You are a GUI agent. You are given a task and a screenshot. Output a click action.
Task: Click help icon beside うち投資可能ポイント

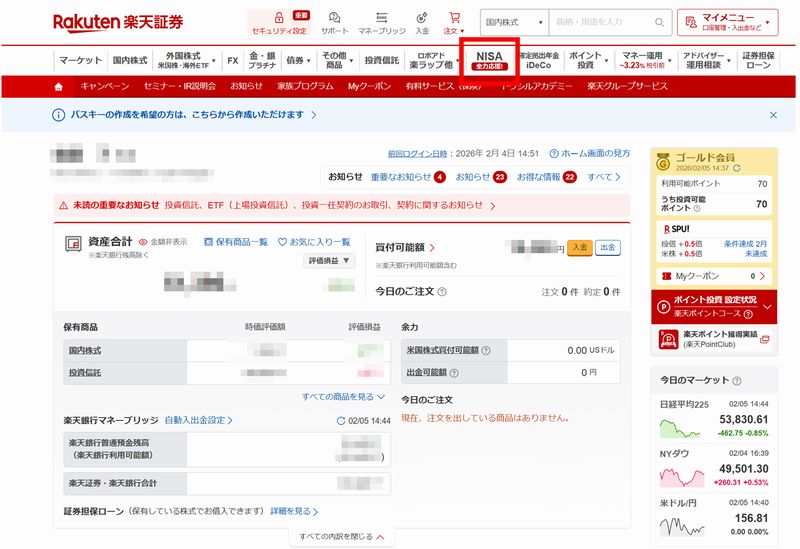pyautogui.click(x=697, y=209)
